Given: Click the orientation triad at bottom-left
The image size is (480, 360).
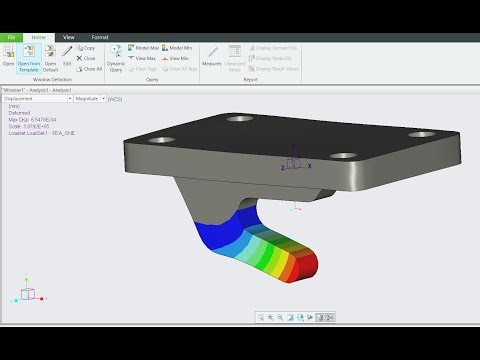Looking at the screenshot, I should click(x=28, y=290).
